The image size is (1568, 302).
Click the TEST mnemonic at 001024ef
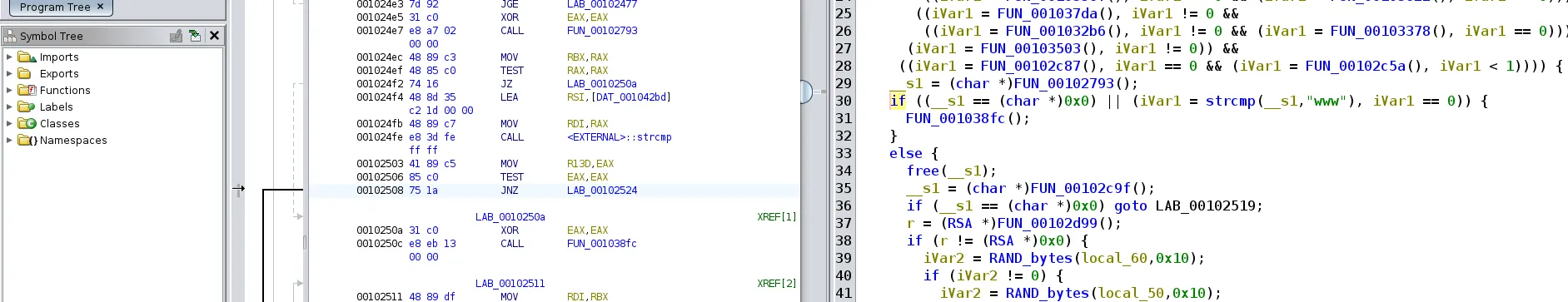point(512,71)
